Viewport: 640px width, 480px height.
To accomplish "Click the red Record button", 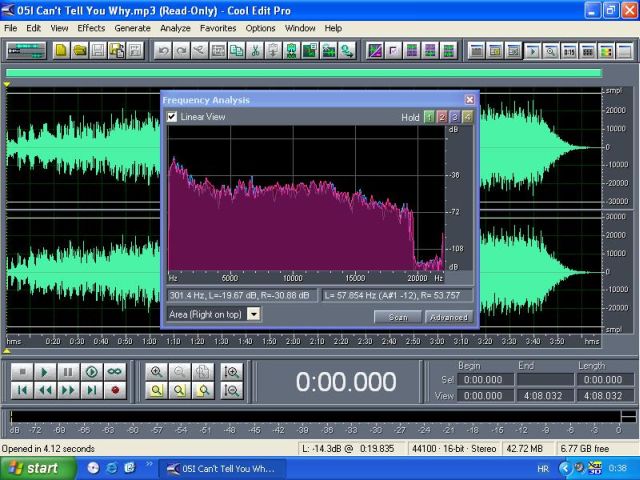I will coord(115,390).
